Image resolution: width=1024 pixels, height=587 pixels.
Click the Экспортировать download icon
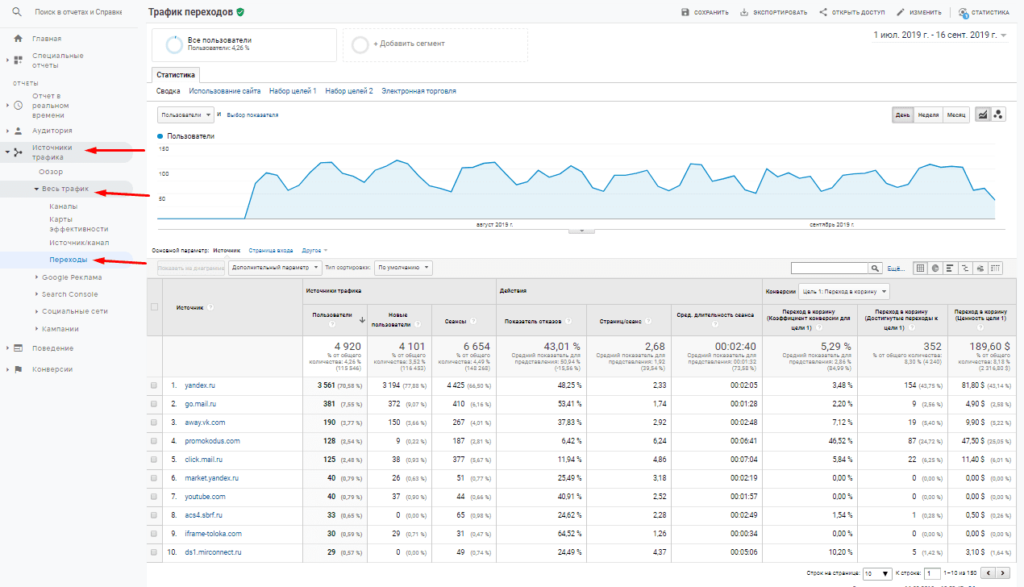click(745, 13)
